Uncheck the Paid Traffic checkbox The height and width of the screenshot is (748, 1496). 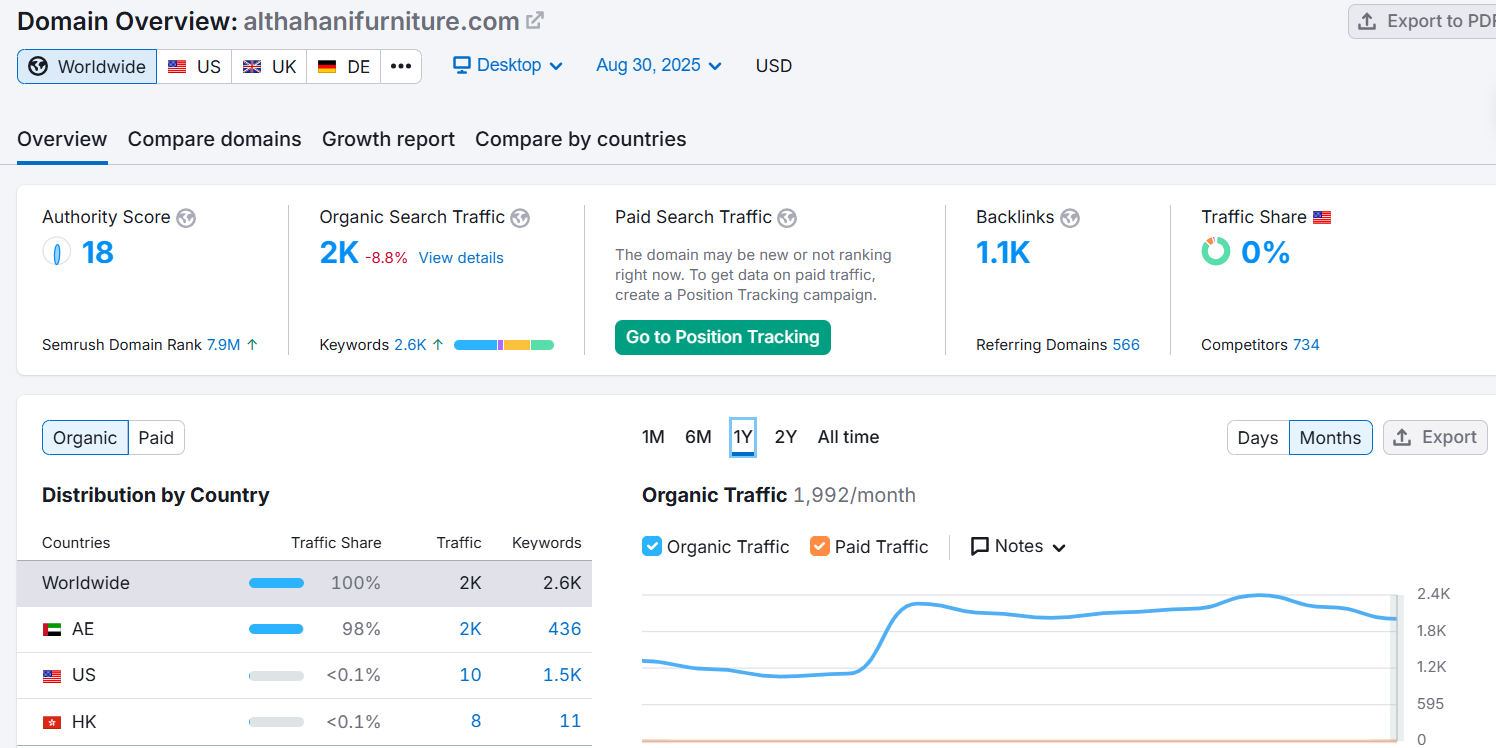pos(820,547)
